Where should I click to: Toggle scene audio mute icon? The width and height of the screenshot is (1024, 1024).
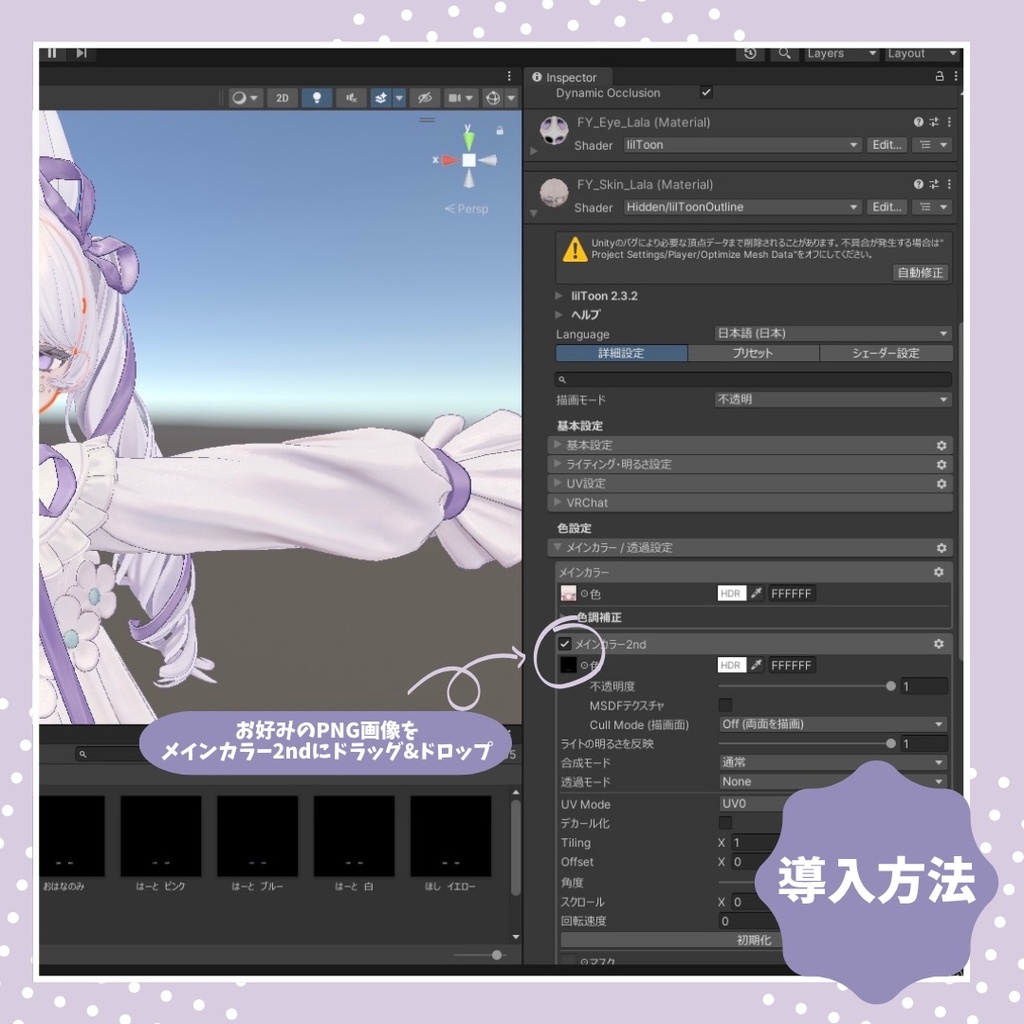pos(351,98)
